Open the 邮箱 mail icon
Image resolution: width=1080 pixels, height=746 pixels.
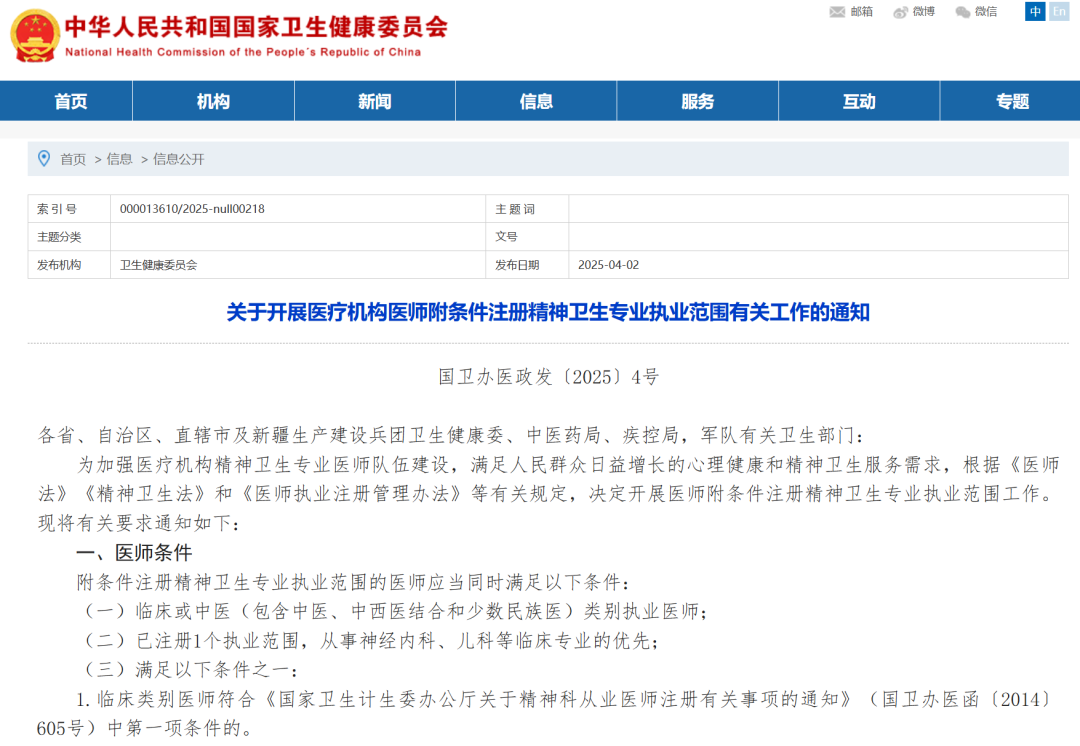(x=837, y=12)
